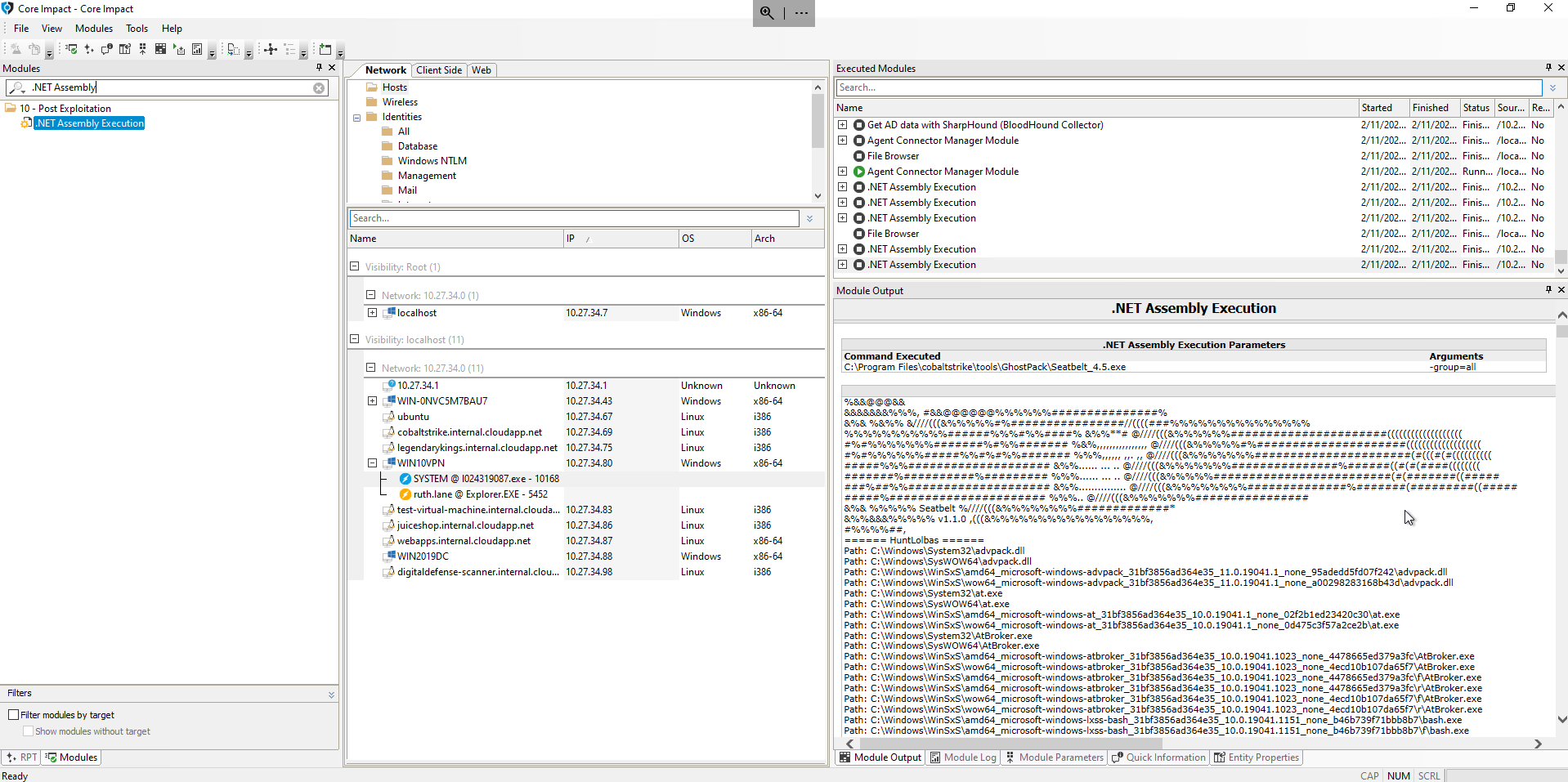Select the WIN2019DC host icon
1568x782 pixels.
(x=391, y=556)
